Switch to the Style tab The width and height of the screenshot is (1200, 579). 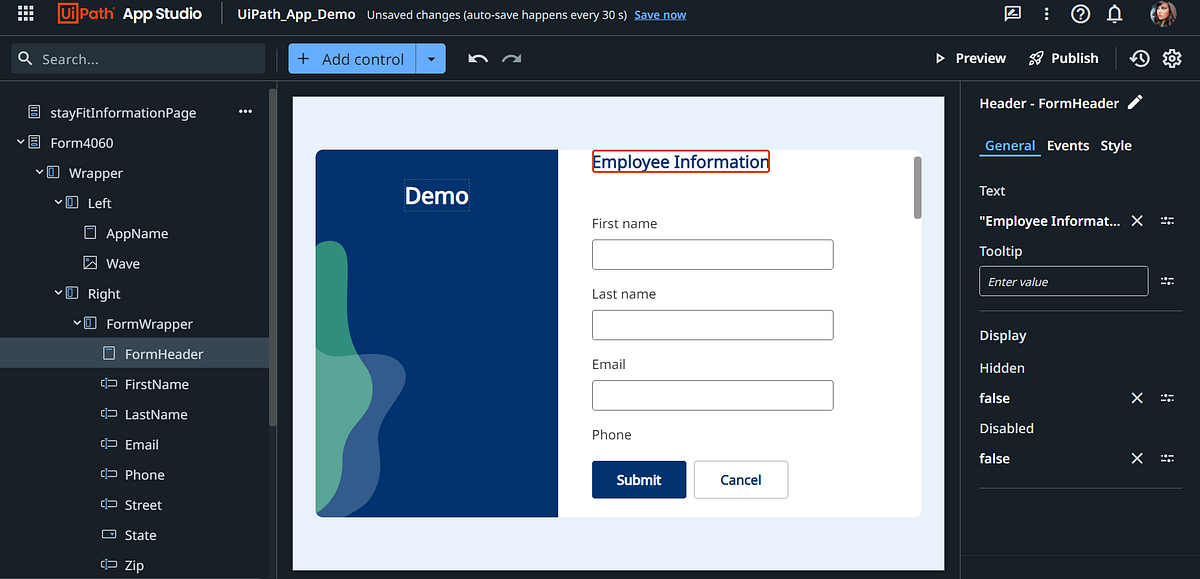coord(1115,145)
